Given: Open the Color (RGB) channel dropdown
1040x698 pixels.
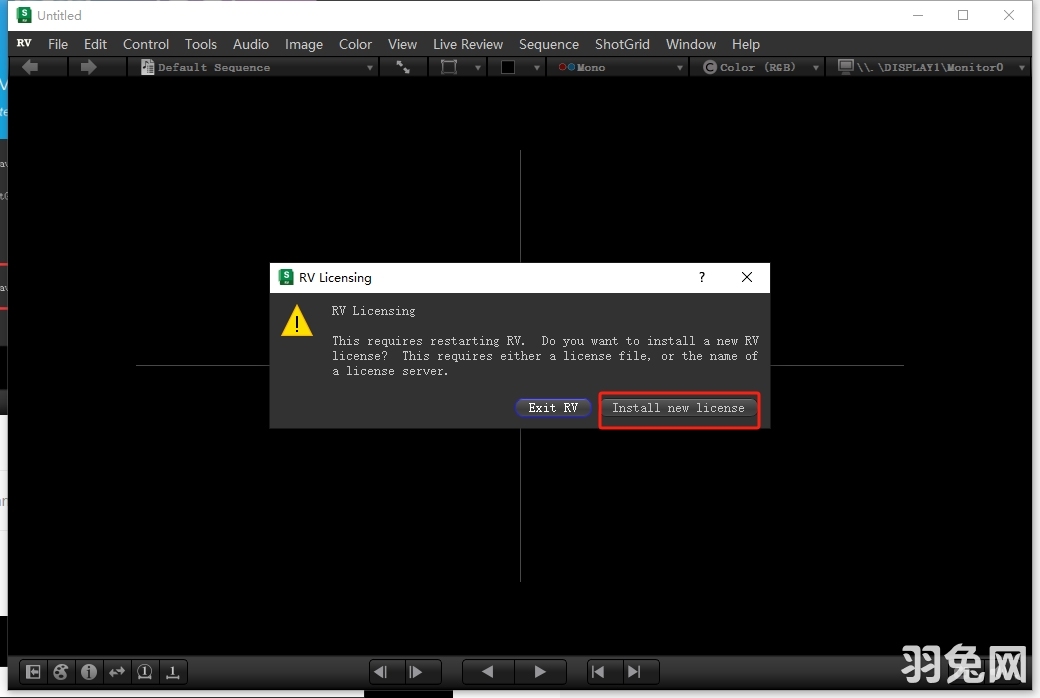Looking at the screenshot, I should [759, 67].
